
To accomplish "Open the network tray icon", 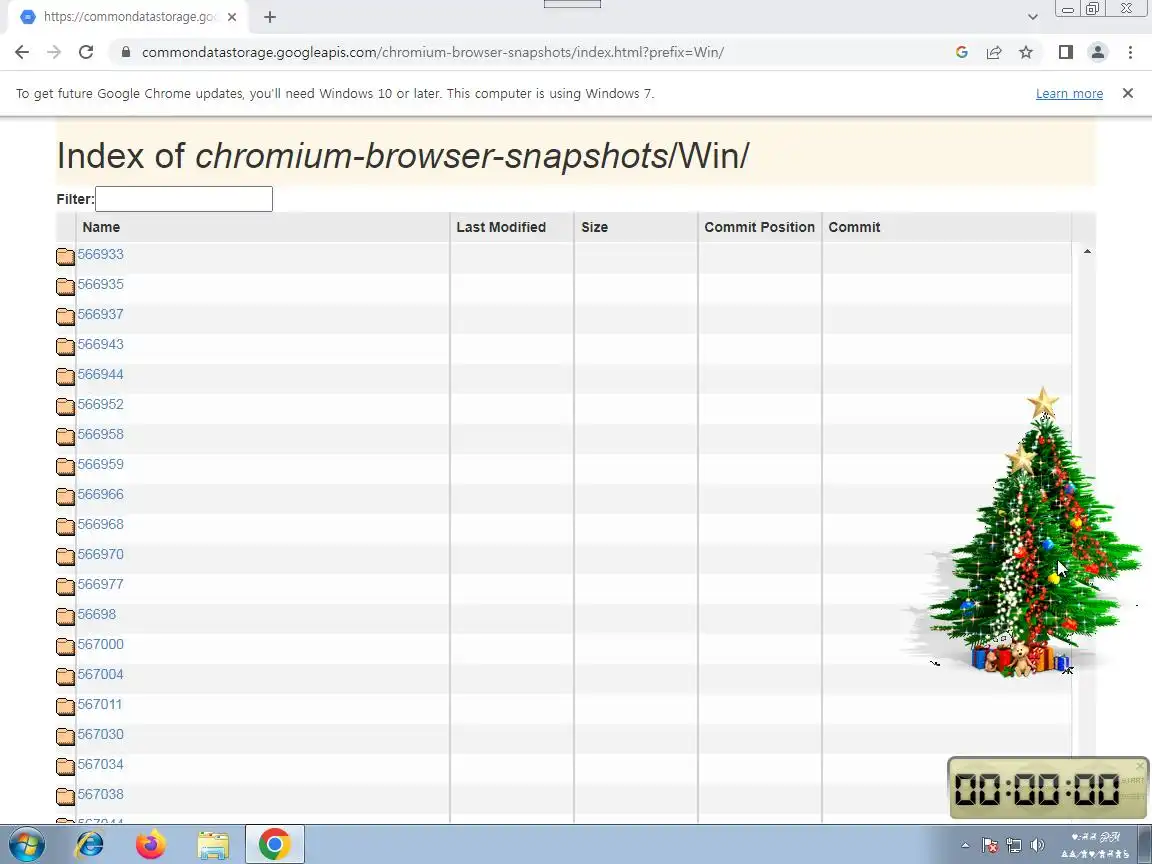I will coord(1014,845).
